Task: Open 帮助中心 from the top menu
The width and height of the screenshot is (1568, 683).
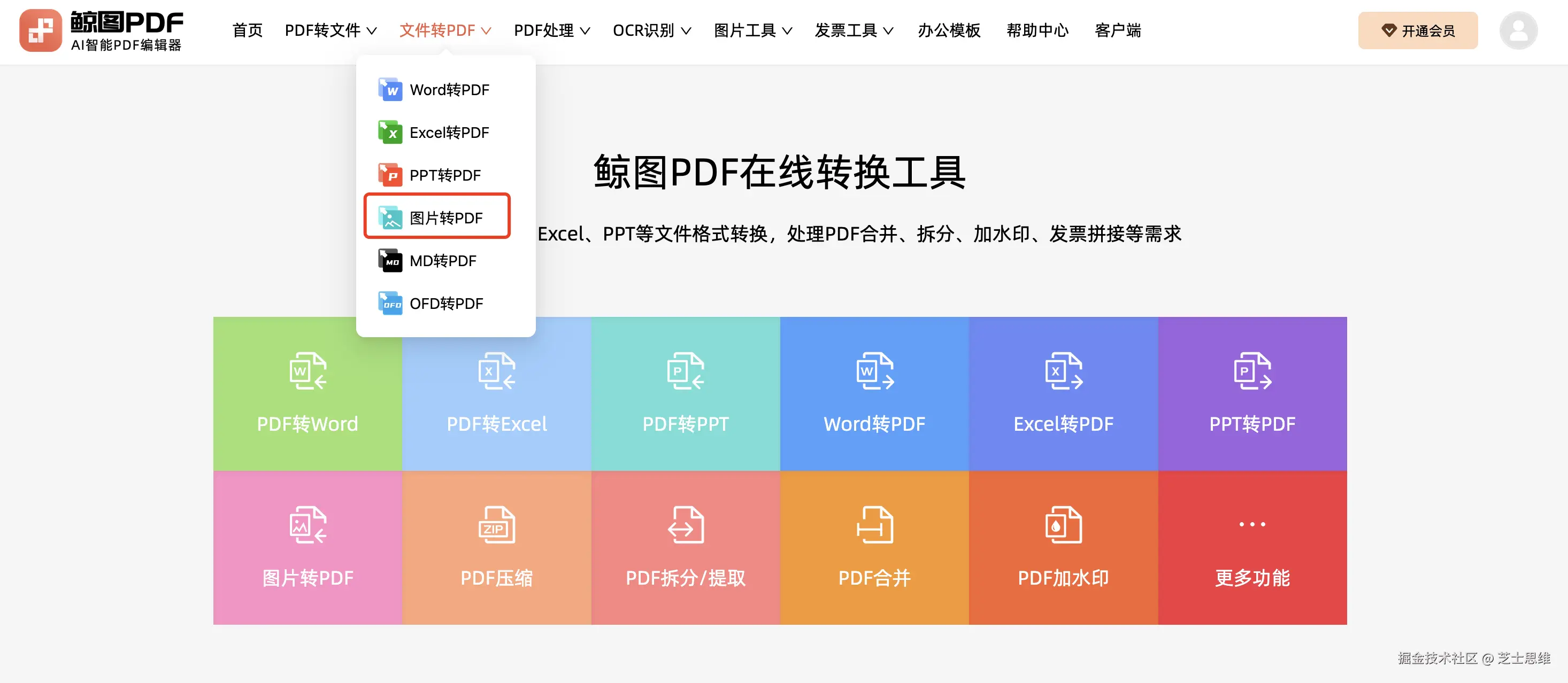Action: point(1037,30)
